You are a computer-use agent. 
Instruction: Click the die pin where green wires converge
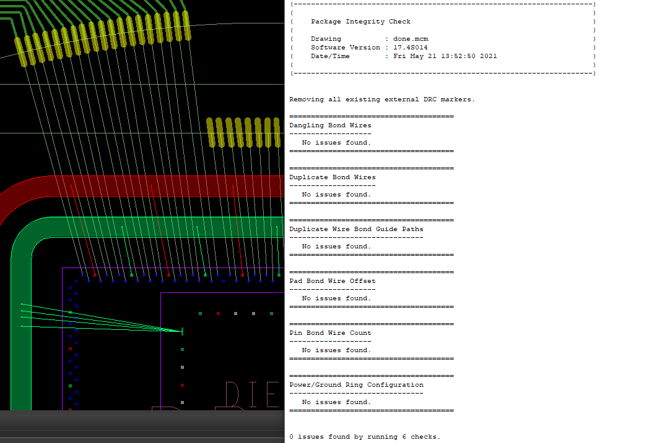tap(182, 332)
